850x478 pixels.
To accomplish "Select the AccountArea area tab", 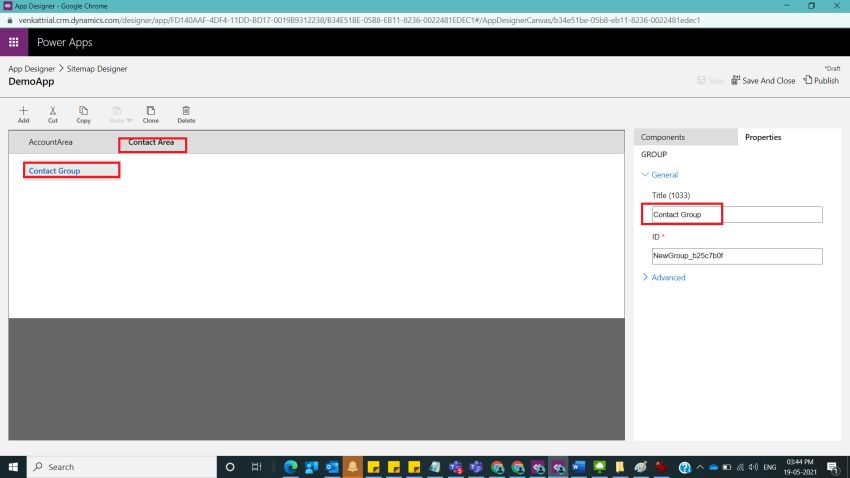I will [x=50, y=143].
